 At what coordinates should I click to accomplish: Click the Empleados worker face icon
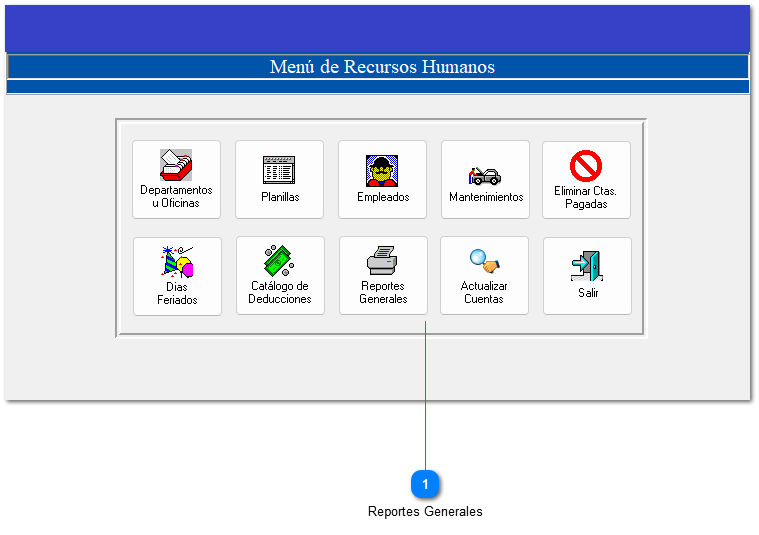coord(382,170)
